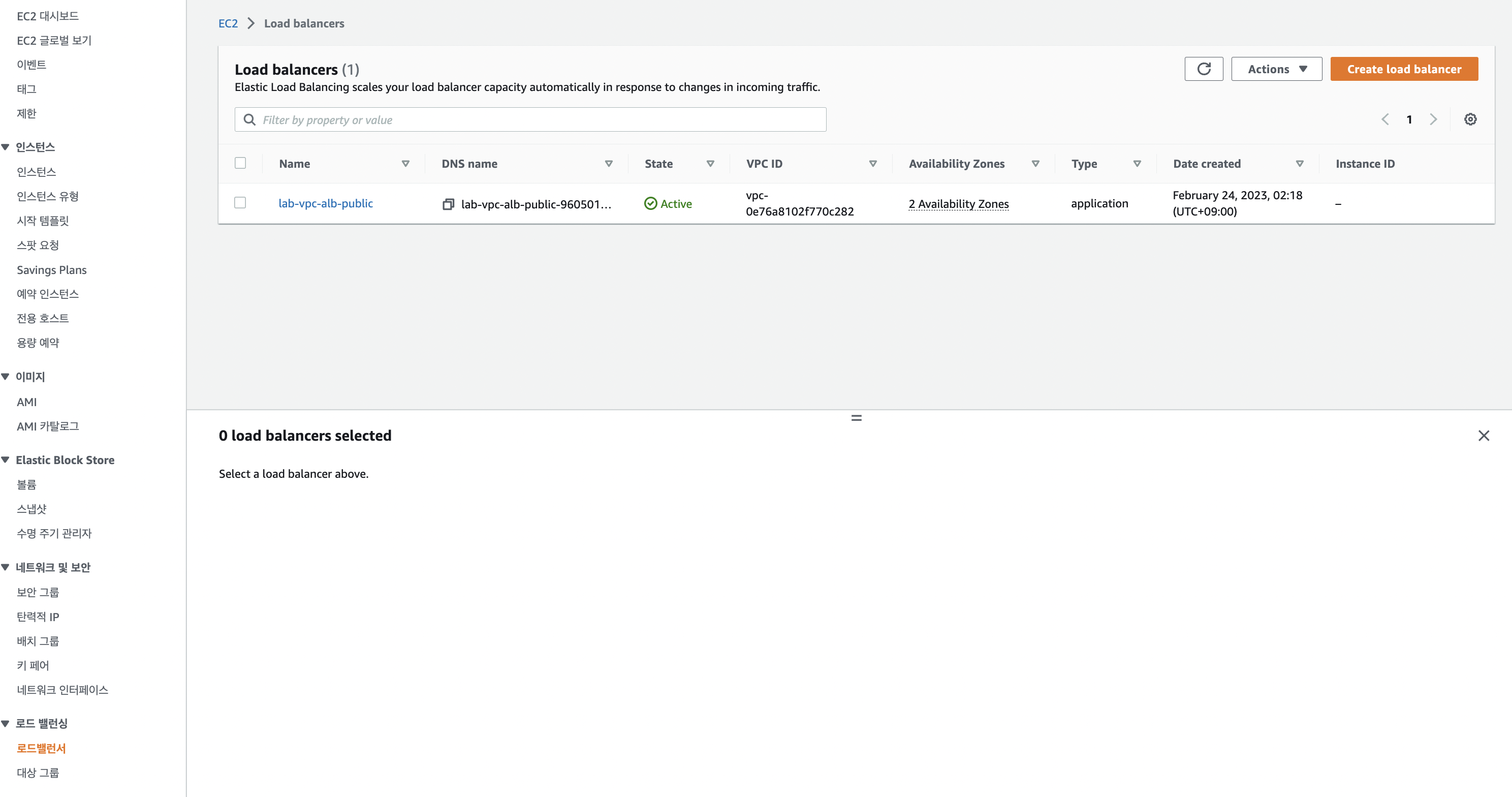Click the refresh load balancers icon

[1203, 69]
